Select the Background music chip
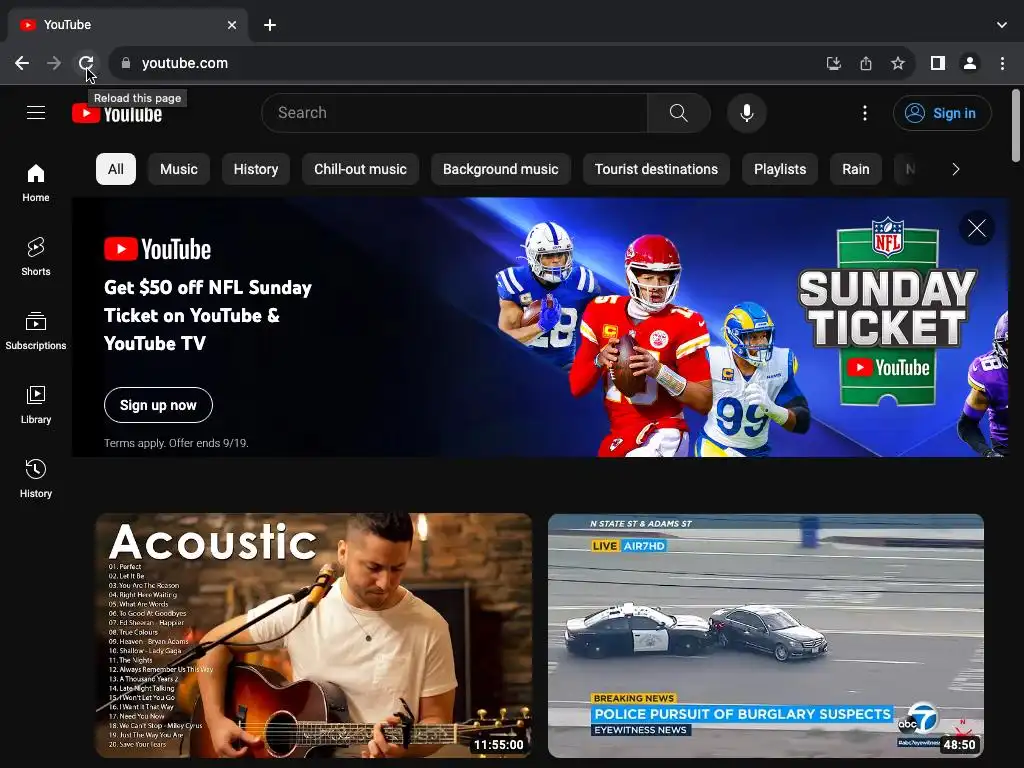 [501, 169]
